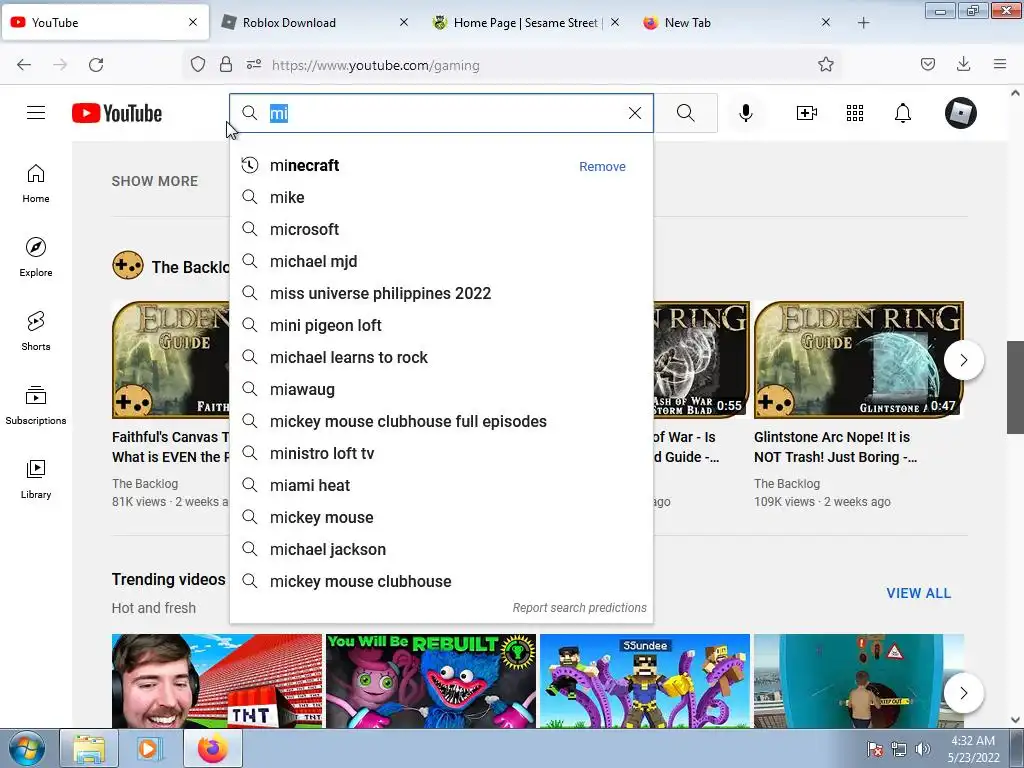Viewport: 1024px width, 768px height.
Task: Select the michael mjd suggestion
Action: coord(441,261)
